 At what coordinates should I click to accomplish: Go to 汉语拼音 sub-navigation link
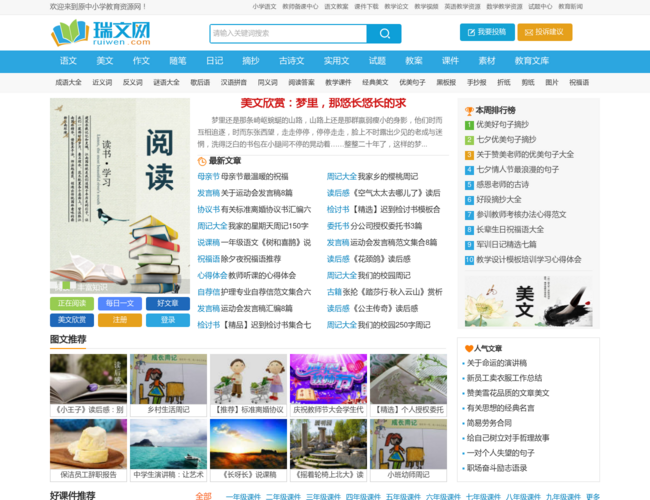click(234, 83)
